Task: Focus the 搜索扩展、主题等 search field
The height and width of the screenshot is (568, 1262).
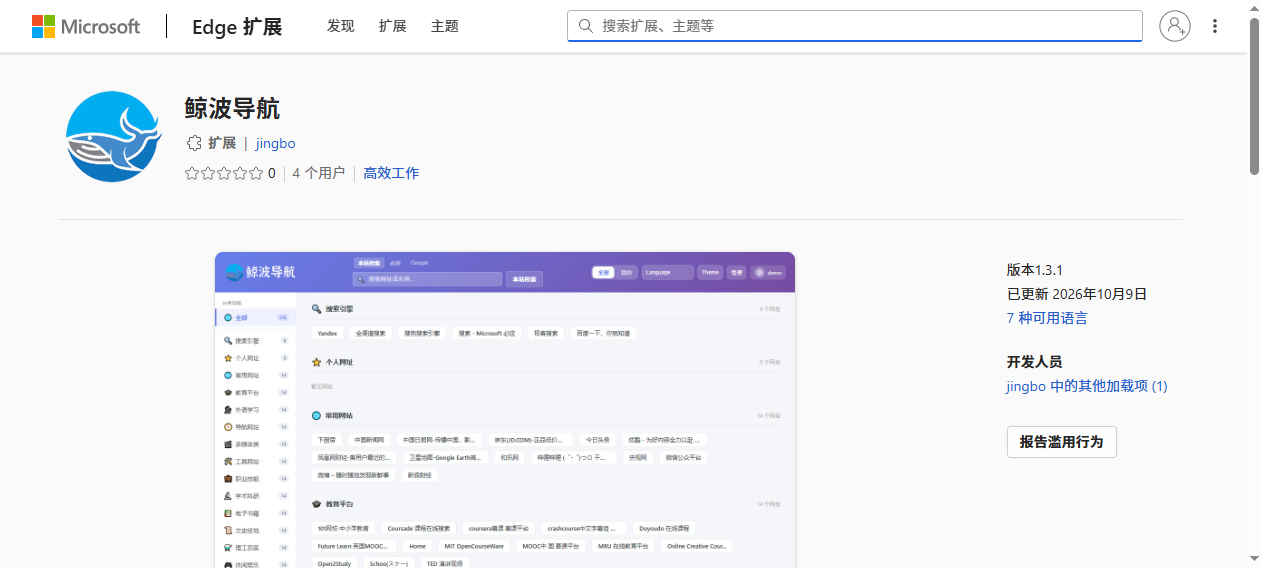Action: [855, 26]
